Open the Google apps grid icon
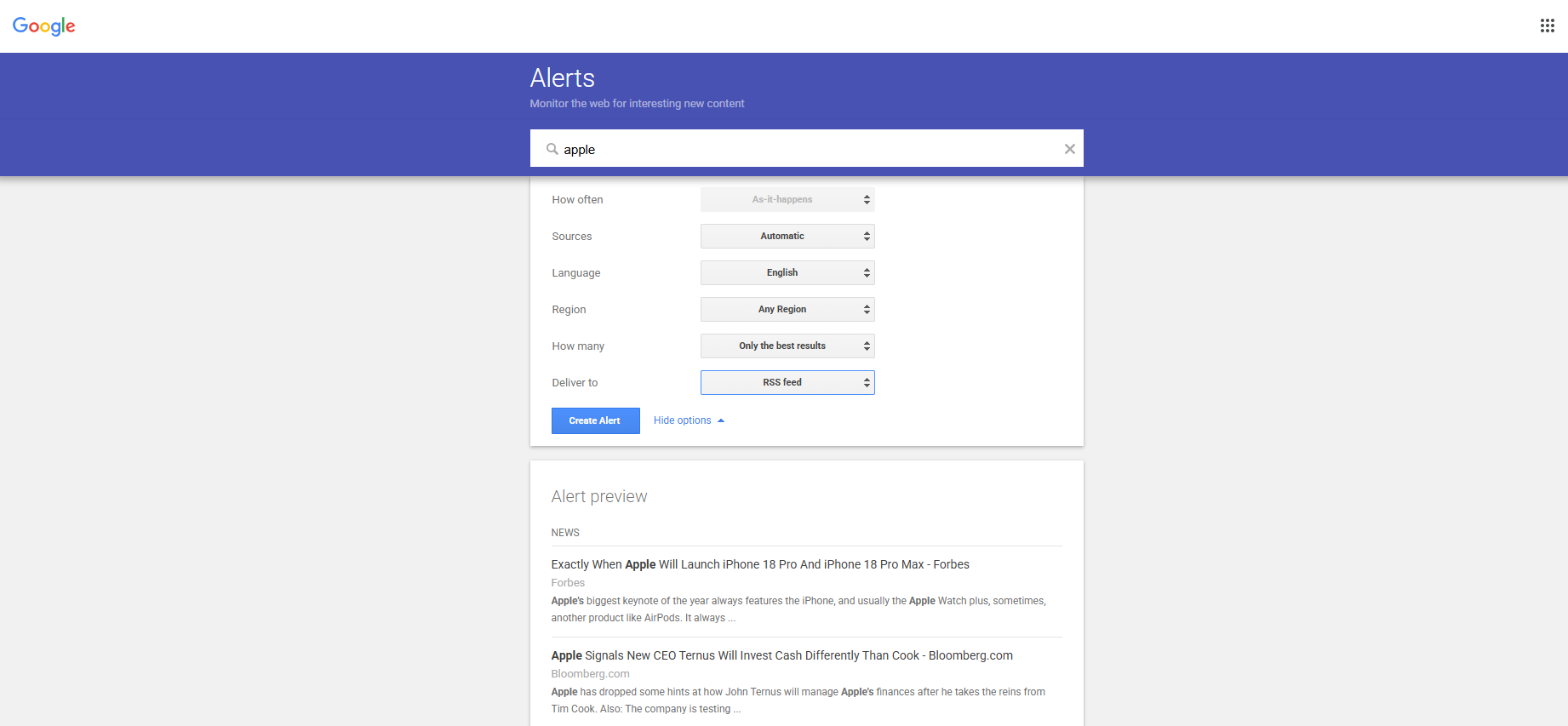 pos(1548,26)
